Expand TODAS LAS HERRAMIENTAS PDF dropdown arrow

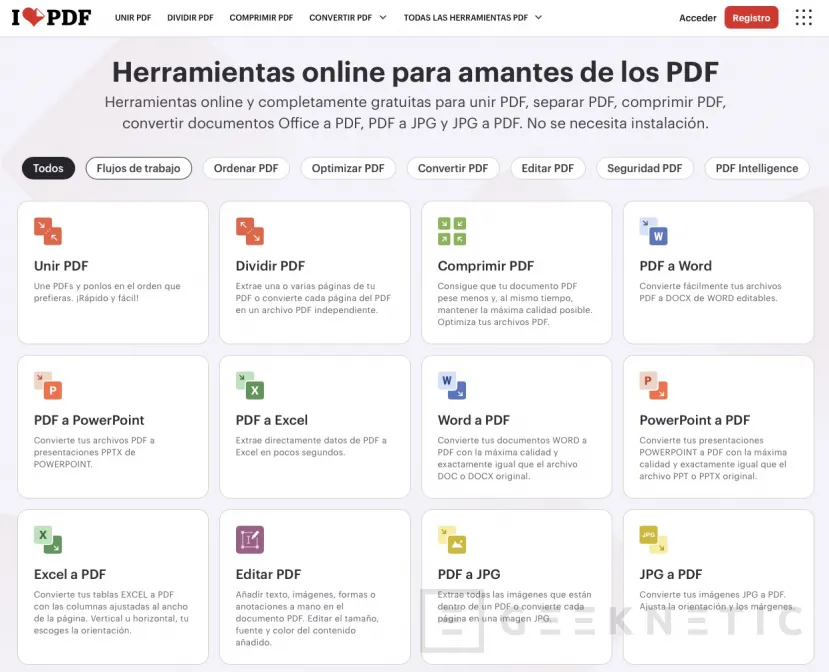[538, 17]
